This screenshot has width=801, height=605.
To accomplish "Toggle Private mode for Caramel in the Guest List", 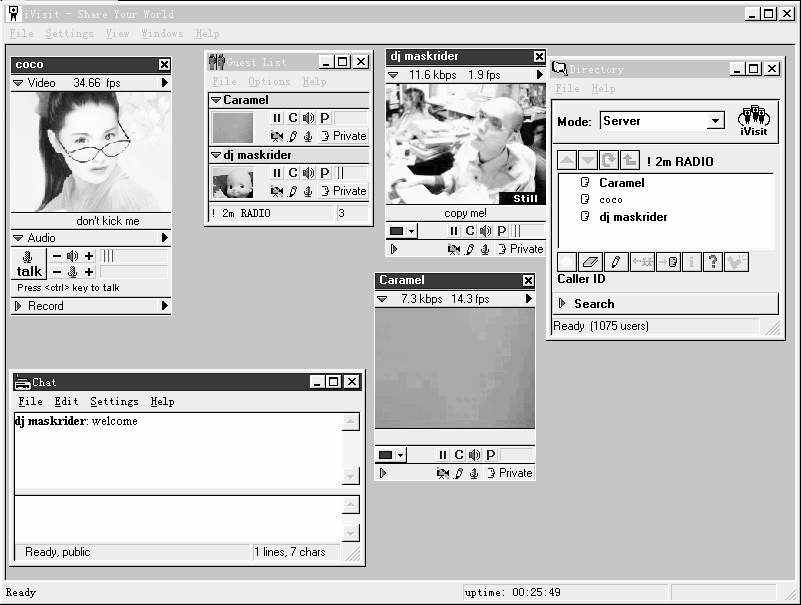I will [x=343, y=136].
